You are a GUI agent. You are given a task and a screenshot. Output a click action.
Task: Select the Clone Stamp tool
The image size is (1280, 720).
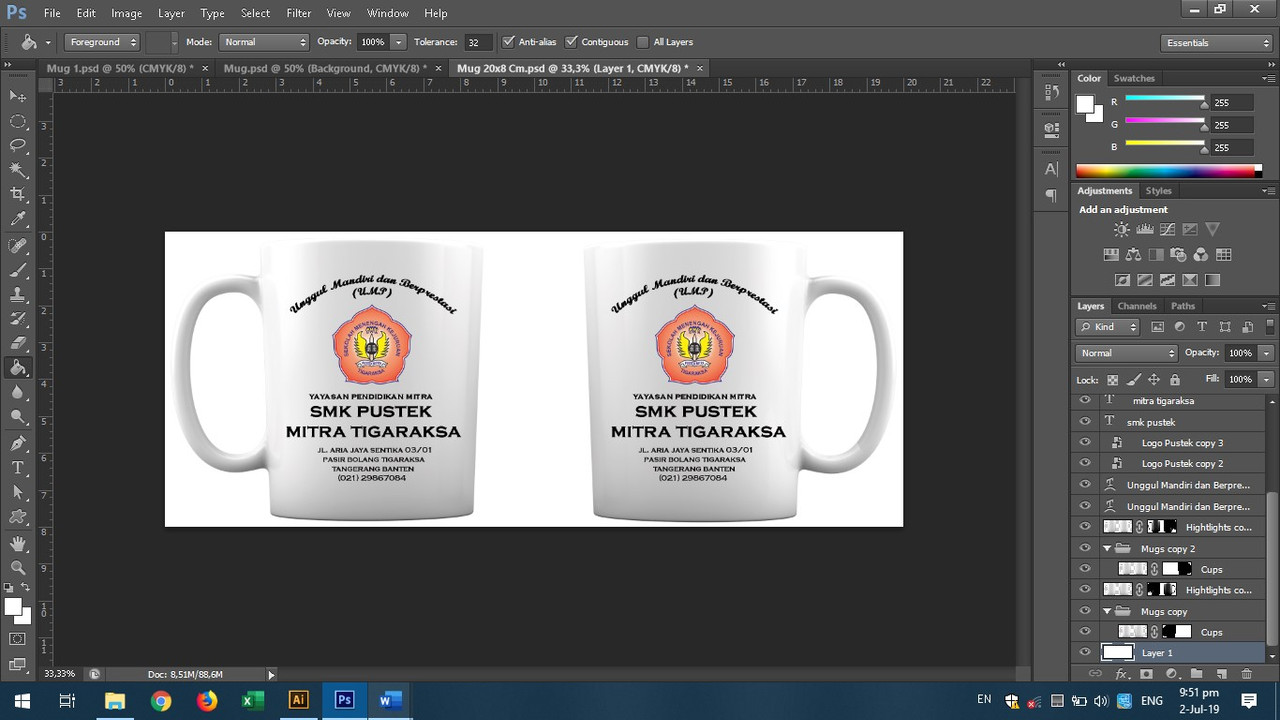[x=18, y=295]
